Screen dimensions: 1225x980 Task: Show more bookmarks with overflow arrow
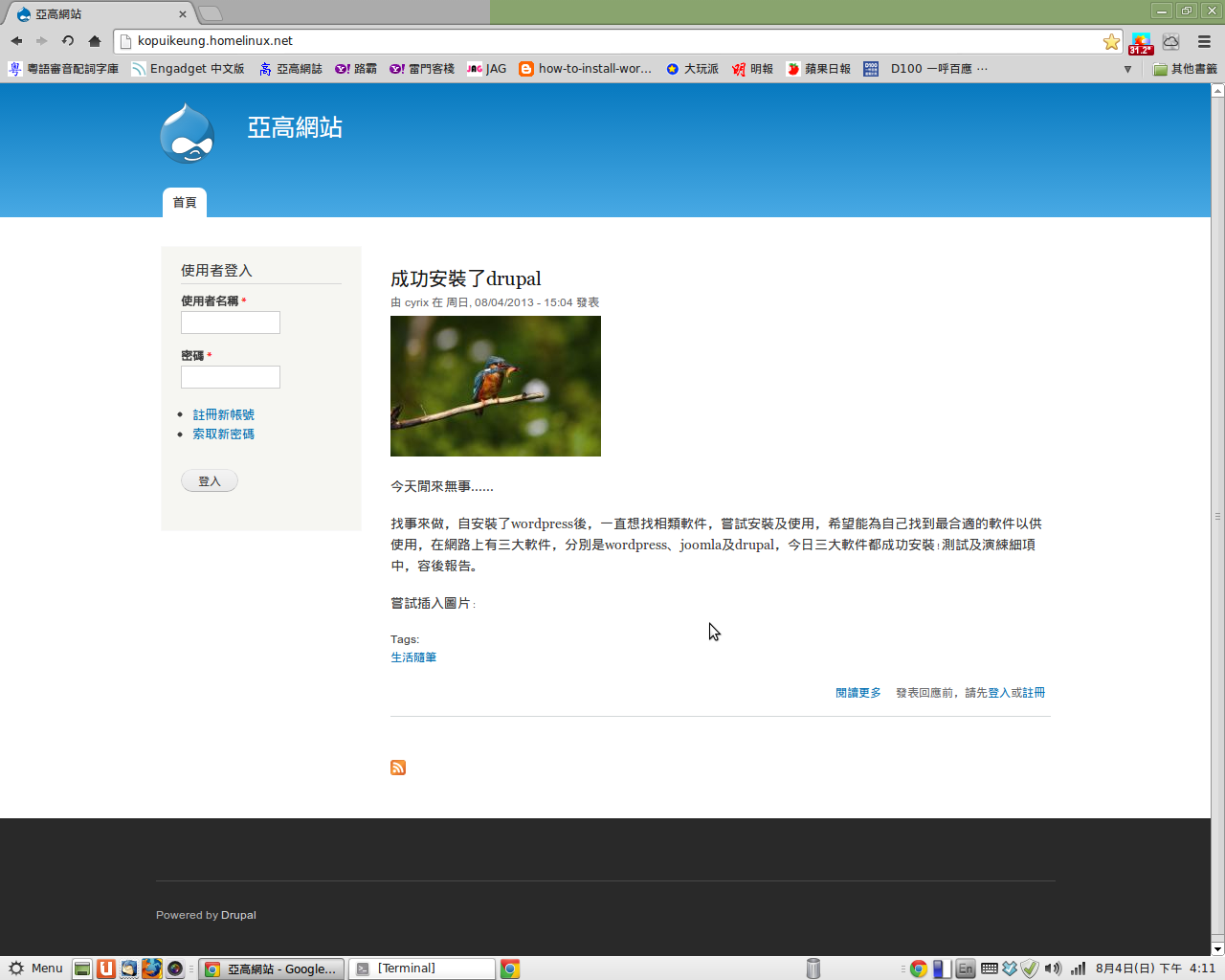point(1127,69)
